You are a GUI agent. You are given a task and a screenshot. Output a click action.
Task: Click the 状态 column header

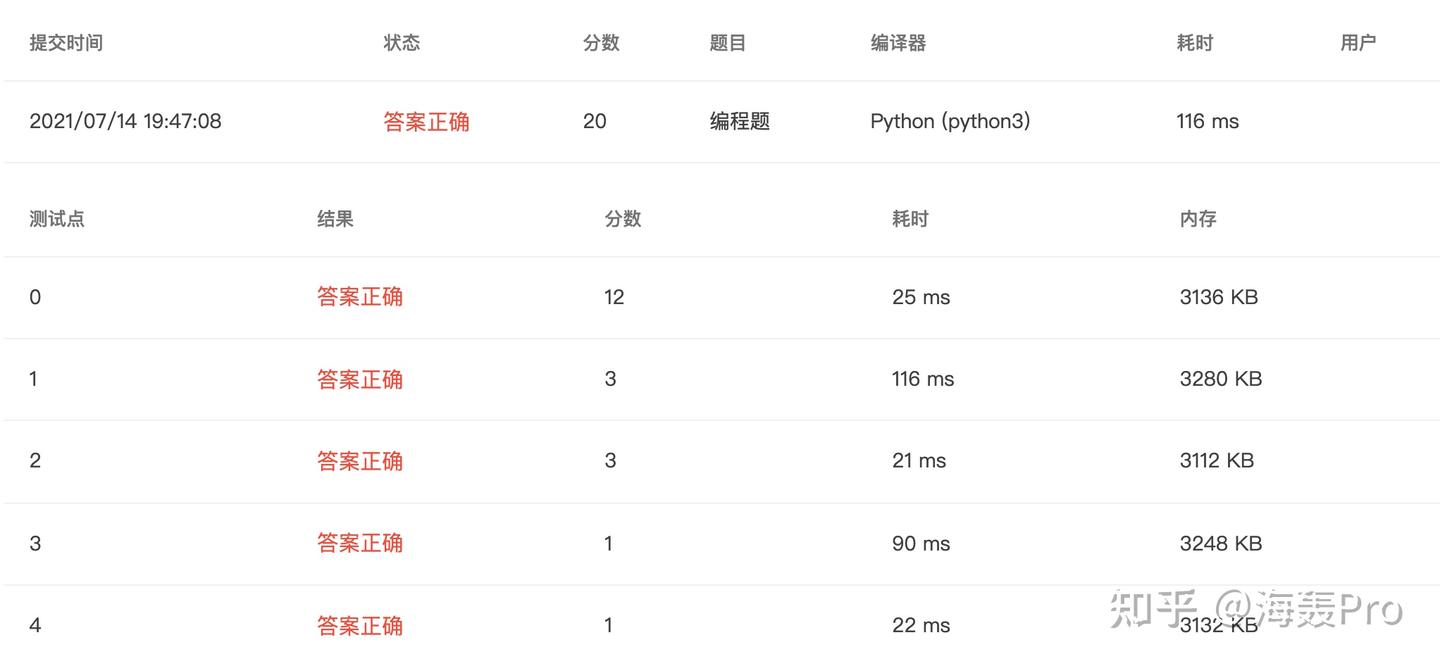(401, 43)
